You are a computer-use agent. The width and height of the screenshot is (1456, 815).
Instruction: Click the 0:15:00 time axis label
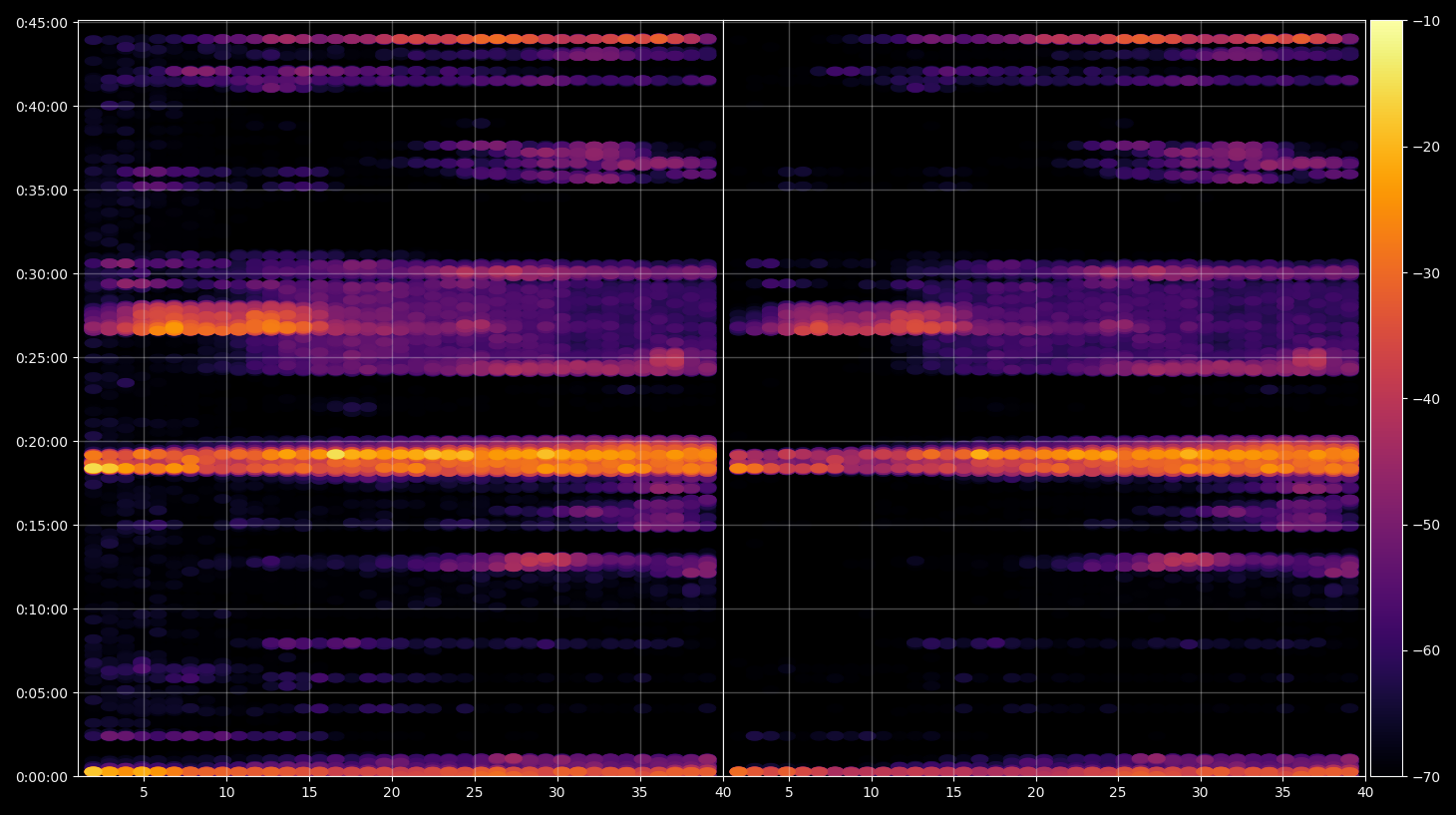click(x=42, y=526)
